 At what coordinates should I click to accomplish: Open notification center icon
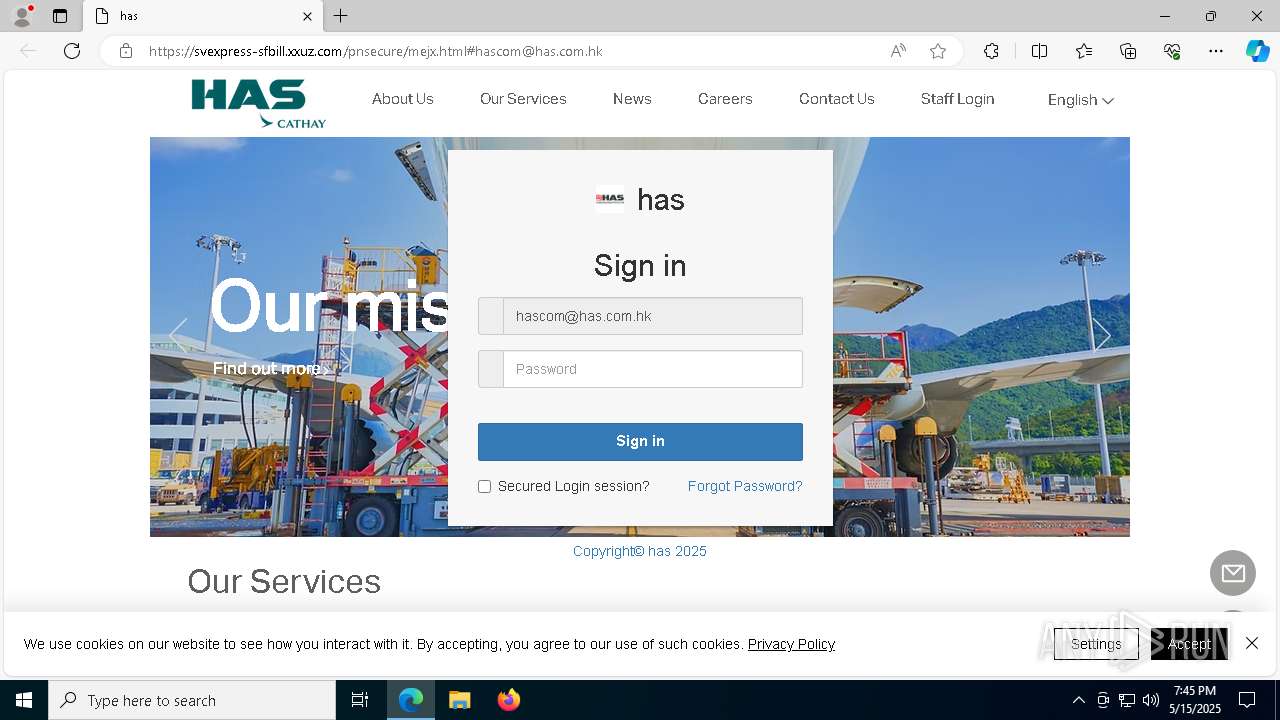pos(1247,700)
